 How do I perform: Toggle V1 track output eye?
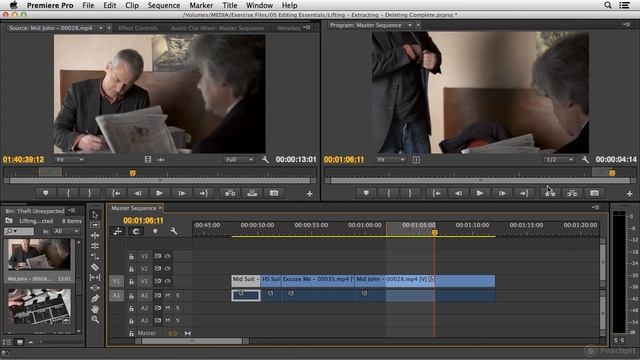[x=168, y=281]
